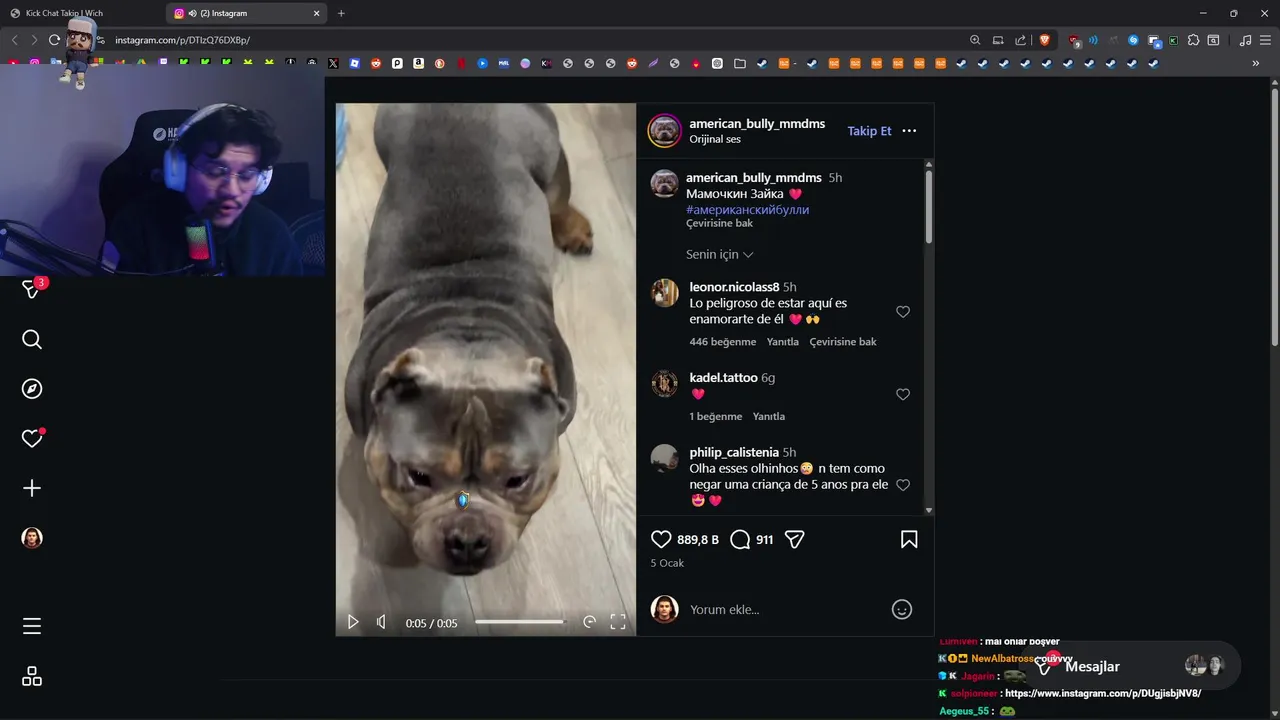Image resolution: width=1280 pixels, height=720 pixels.
Task: Open the Explore compass icon
Action: point(32,389)
